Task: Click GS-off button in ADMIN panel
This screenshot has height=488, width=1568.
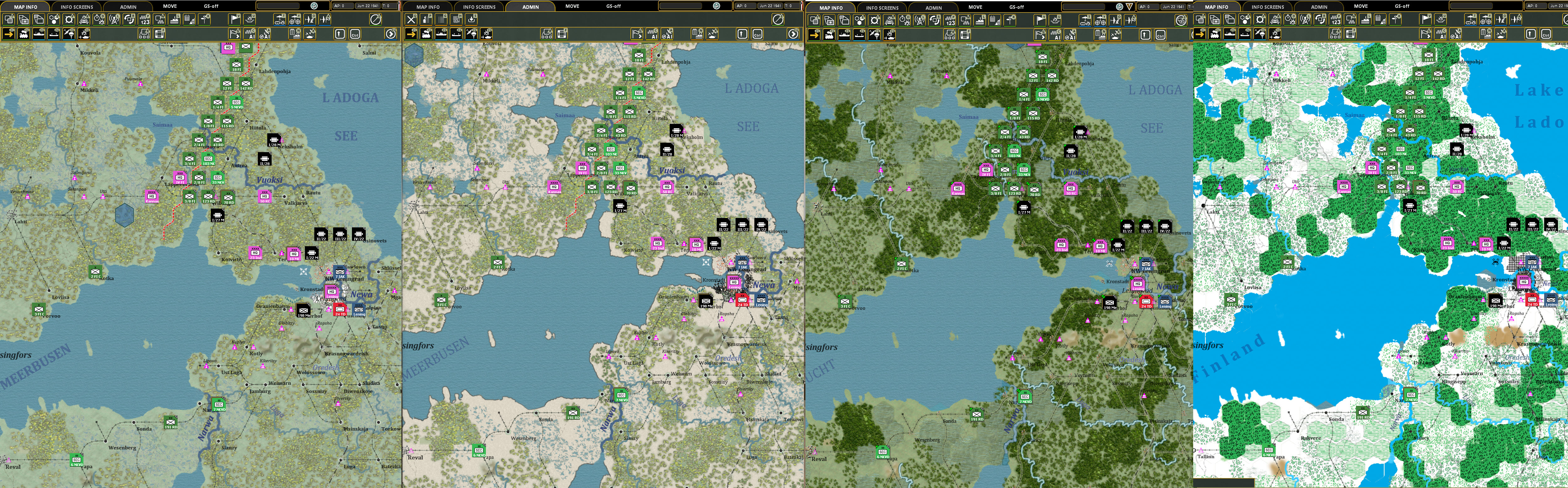Action: pyautogui.click(x=614, y=6)
